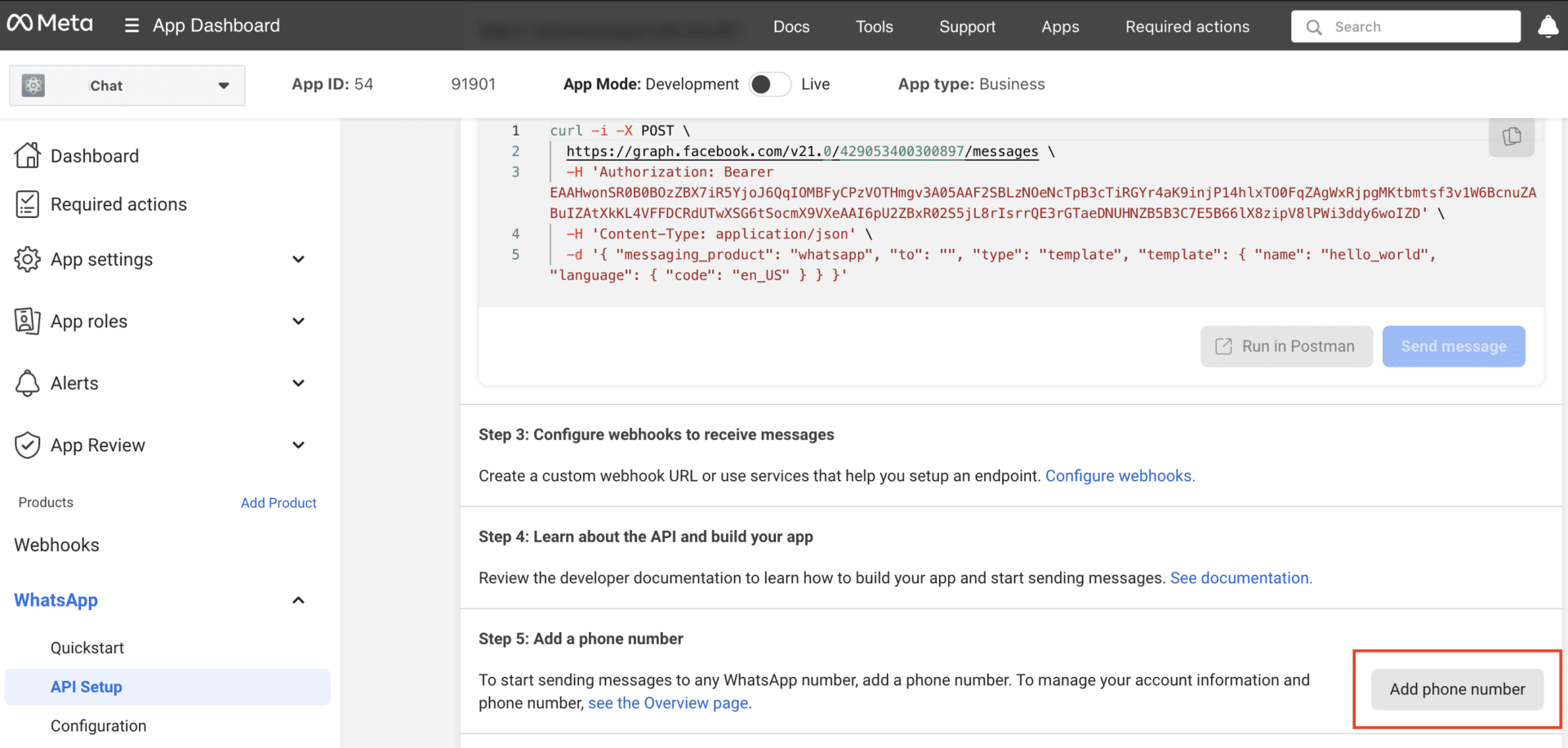Select Quickstart under WhatsApp
The height and width of the screenshot is (748, 1568).
pyautogui.click(x=87, y=648)
